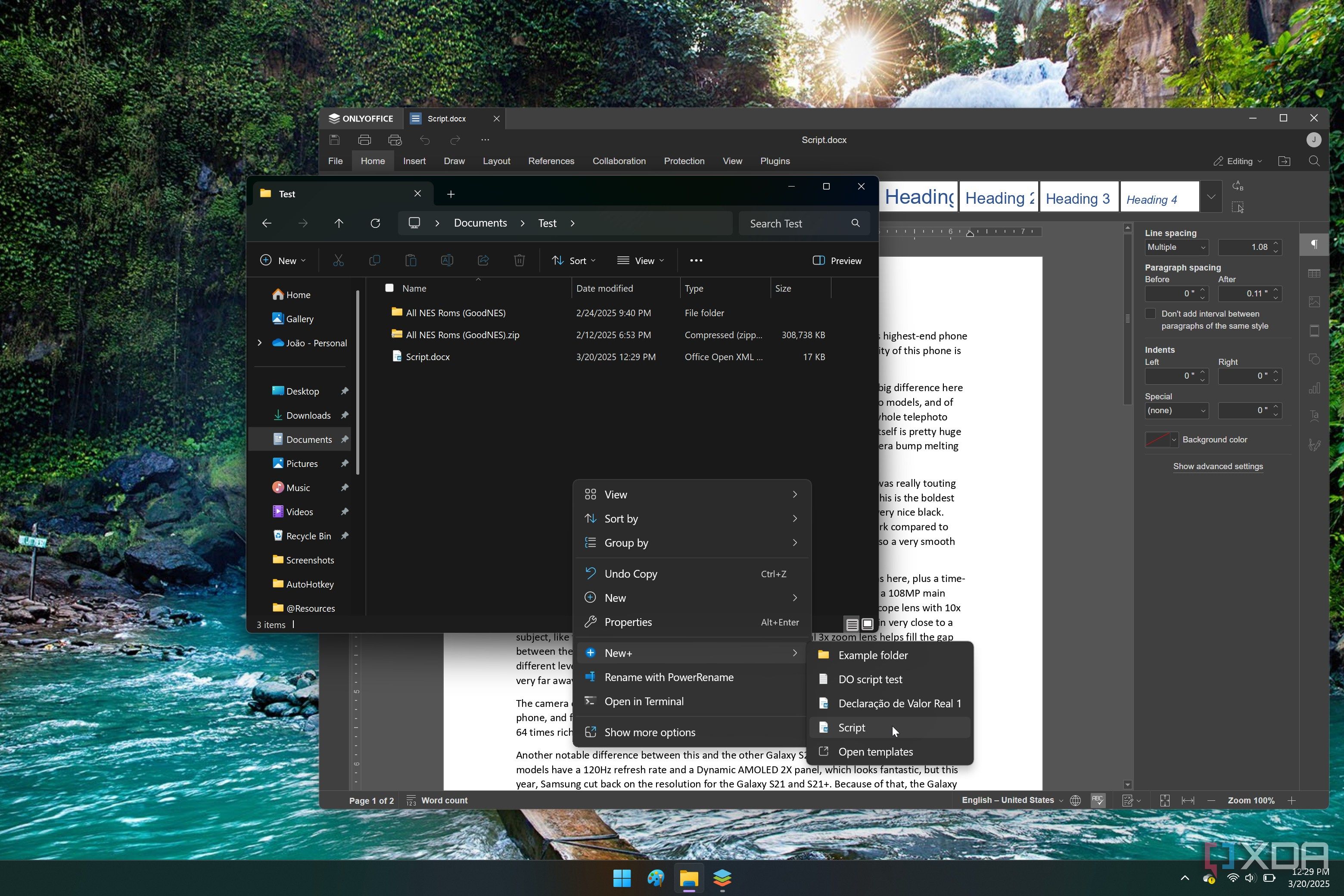Open file location icon in ONLYOFFICE
Screen dimensions: 1344x896
click(1285, 161)
